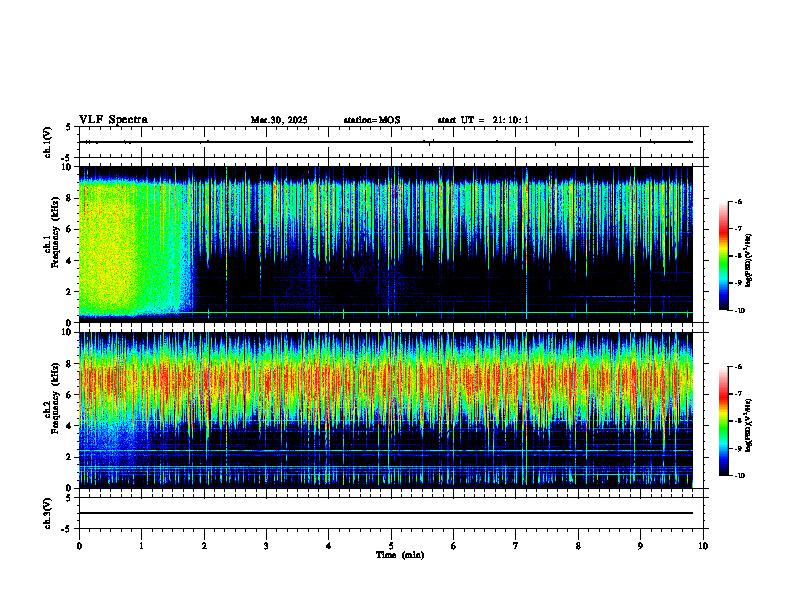The width and height of the screenshot is (792, 612).
Task: Click the ch.1 colorbar log(PSD) label
Action: [x=749, y=260]
